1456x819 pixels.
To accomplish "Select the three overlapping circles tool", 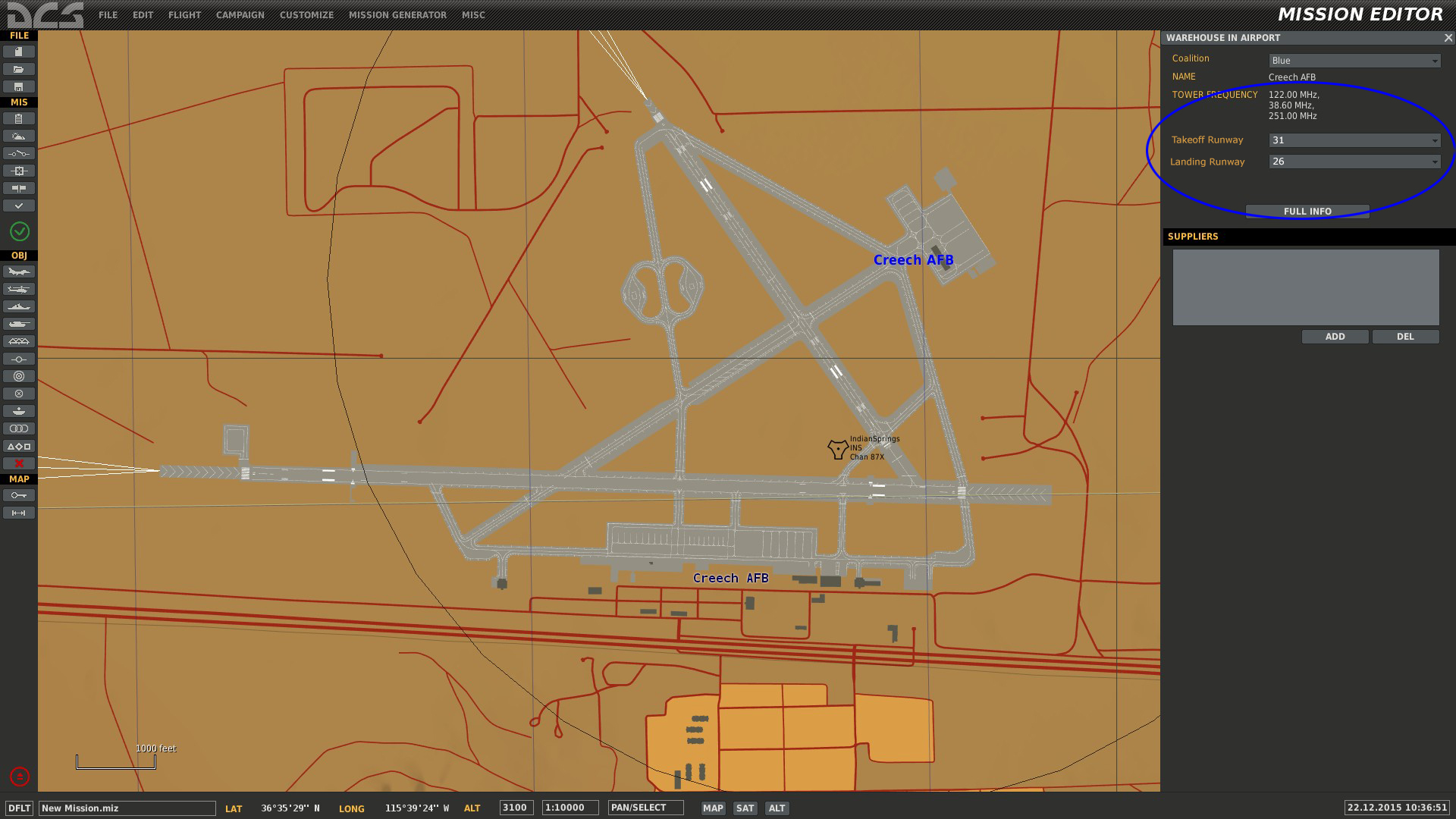I will (x=19, y=428).
